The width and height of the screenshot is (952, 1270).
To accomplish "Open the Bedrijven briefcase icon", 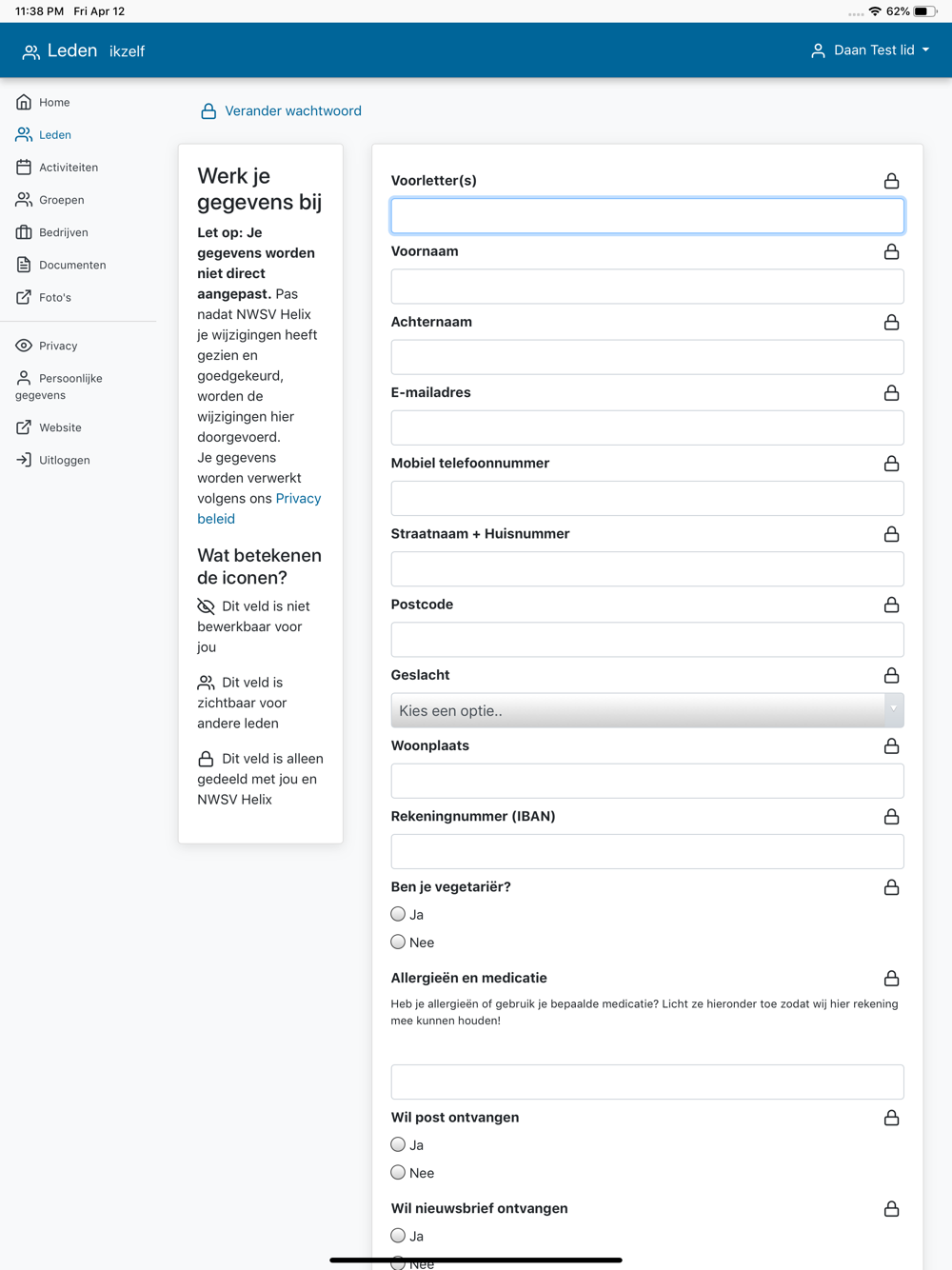I will 24,232.
